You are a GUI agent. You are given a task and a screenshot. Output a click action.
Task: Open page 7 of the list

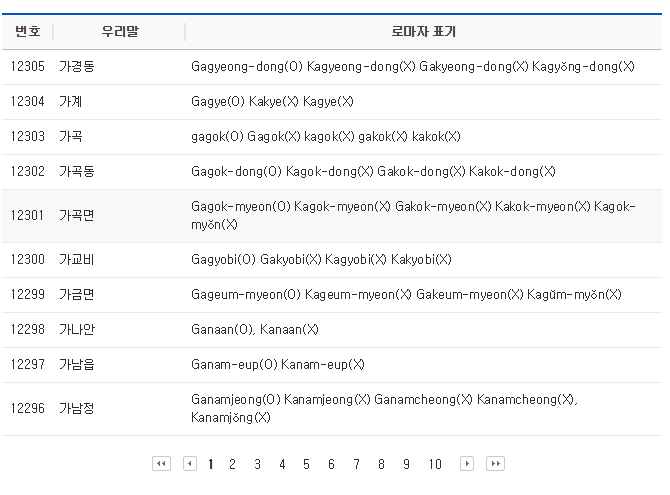tap(356, 464)
